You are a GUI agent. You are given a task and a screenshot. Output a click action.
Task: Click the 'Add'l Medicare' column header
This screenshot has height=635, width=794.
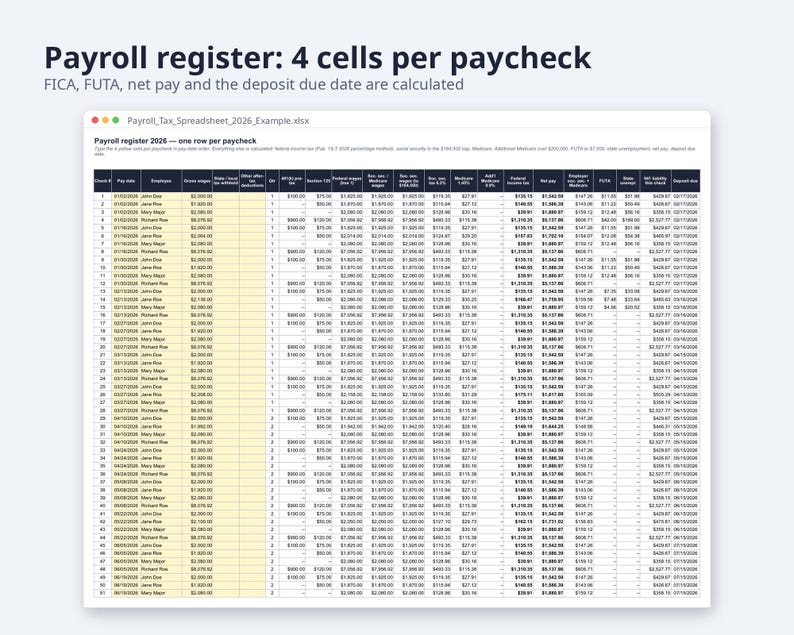(490, 181)
